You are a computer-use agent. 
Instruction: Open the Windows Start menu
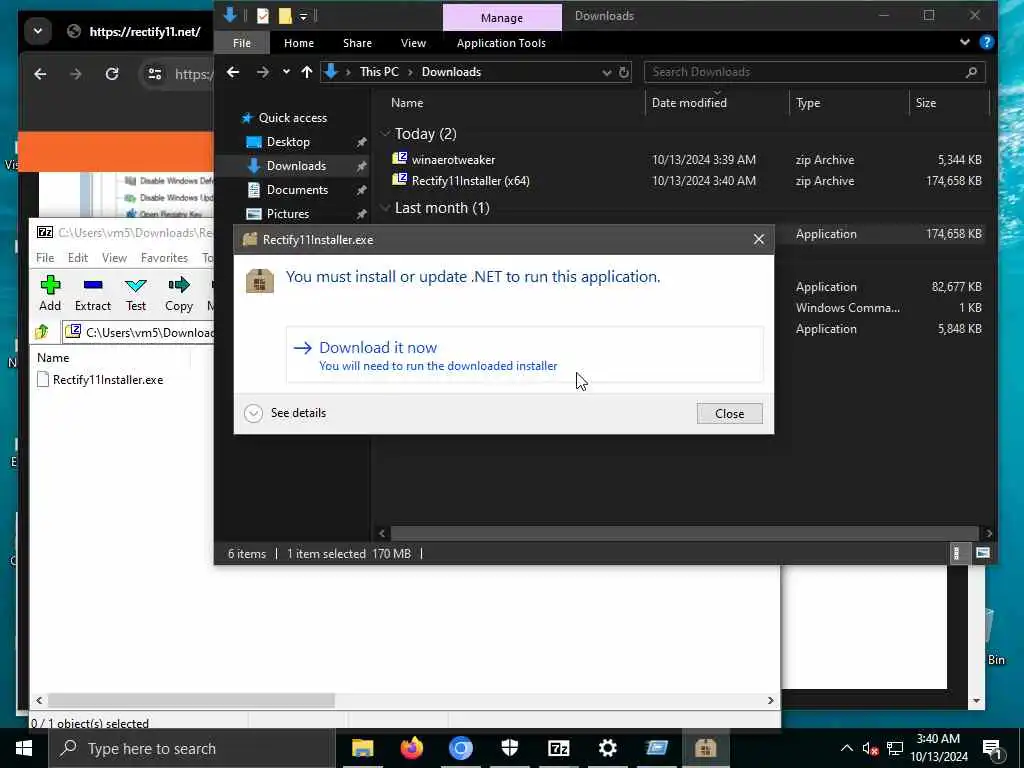coord(24,748)
